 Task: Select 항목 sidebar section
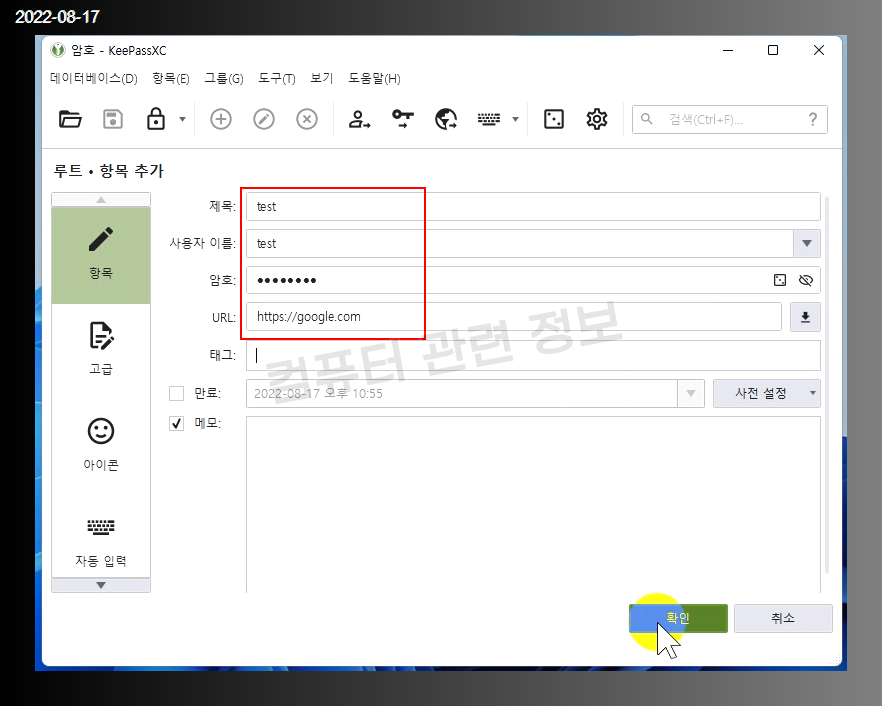pyautogui.click(x=101, y=255)
